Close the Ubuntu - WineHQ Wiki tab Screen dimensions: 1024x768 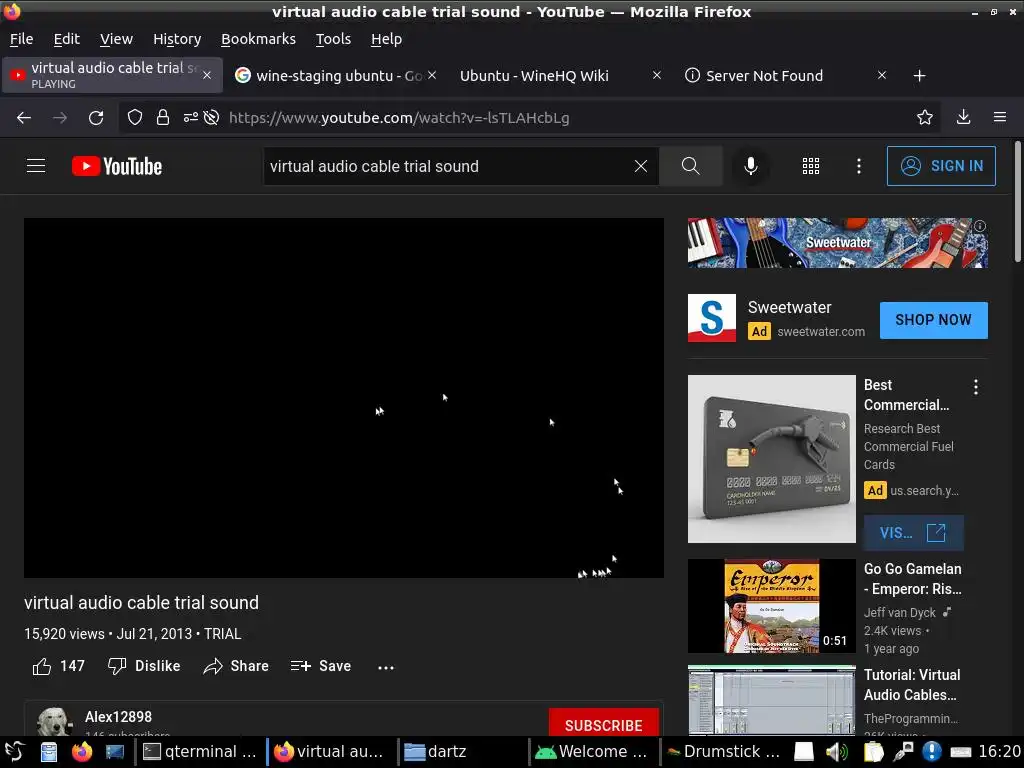(x=657, y=75)
